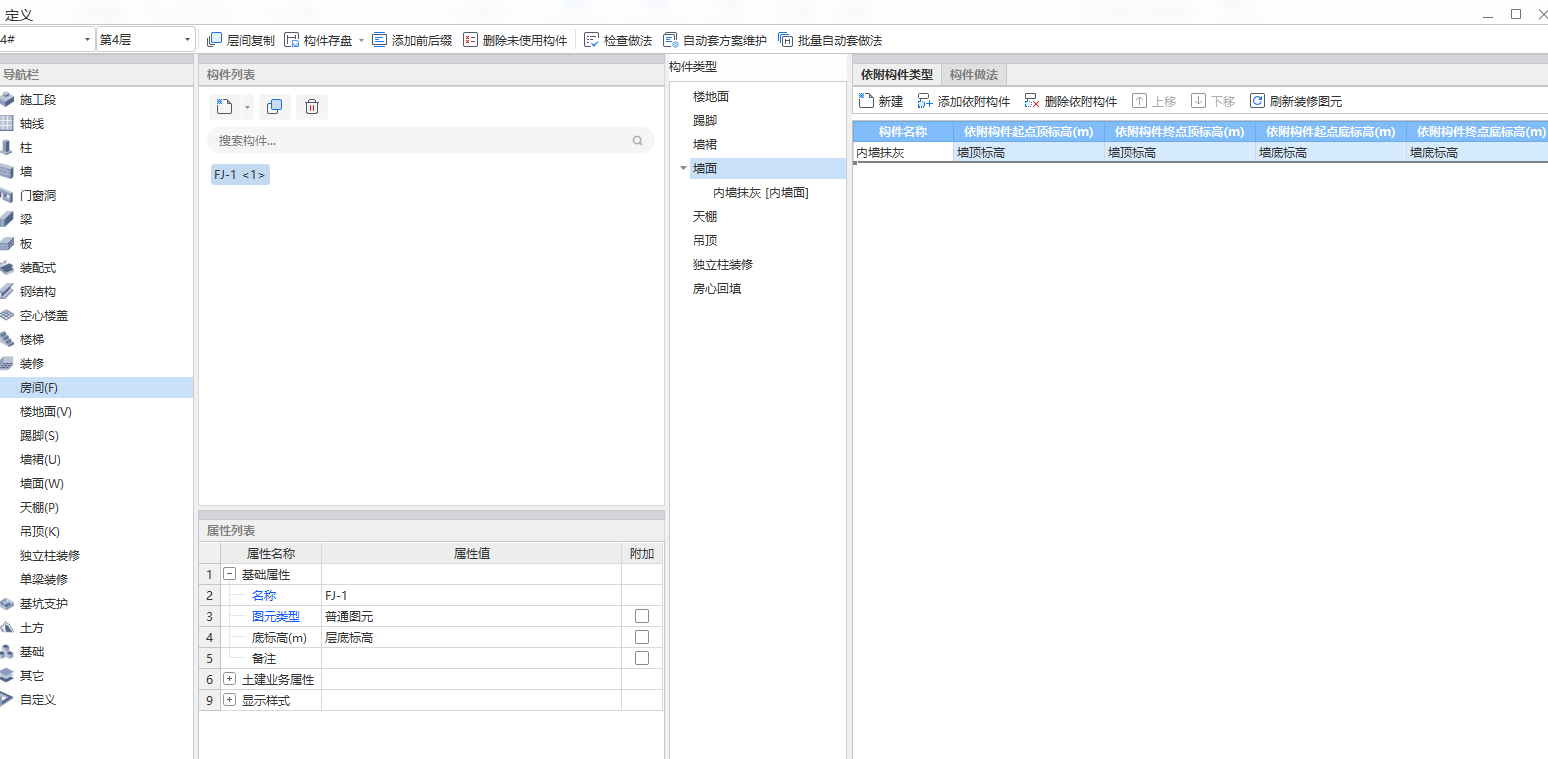The width and height of the screenshot is (1548, 759).
Task: Click the 添加依附构件 button
Action: (x=964, y=101)
